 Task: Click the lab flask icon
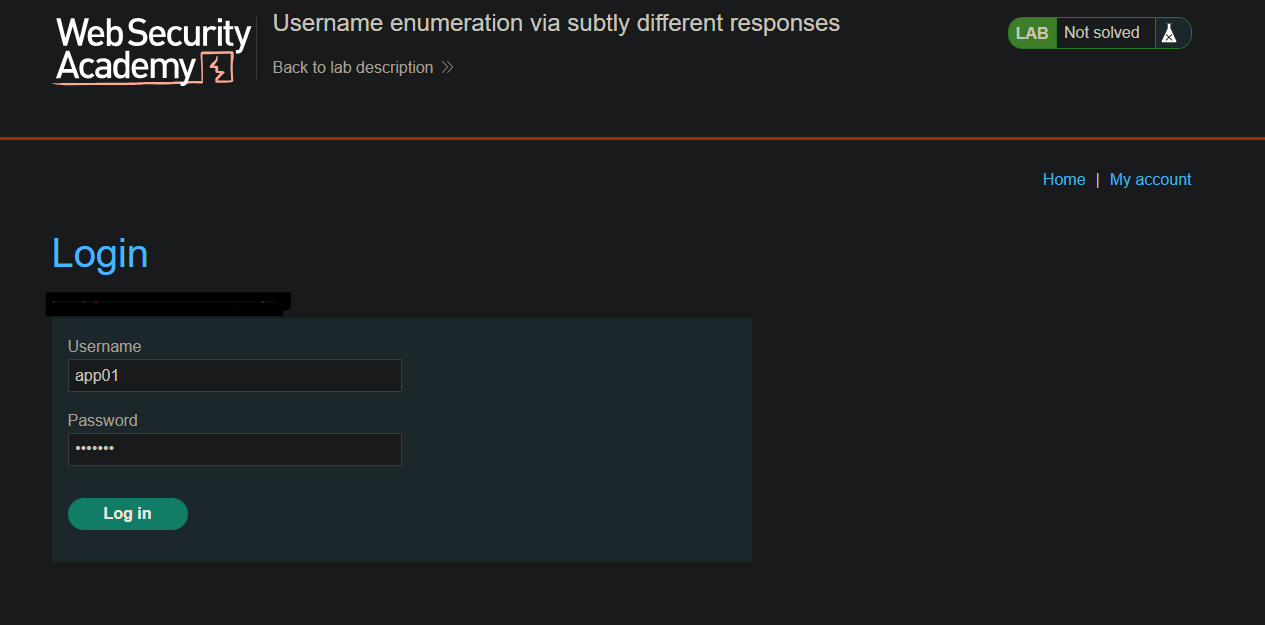pyautogui.click(x=1168, y=33)
